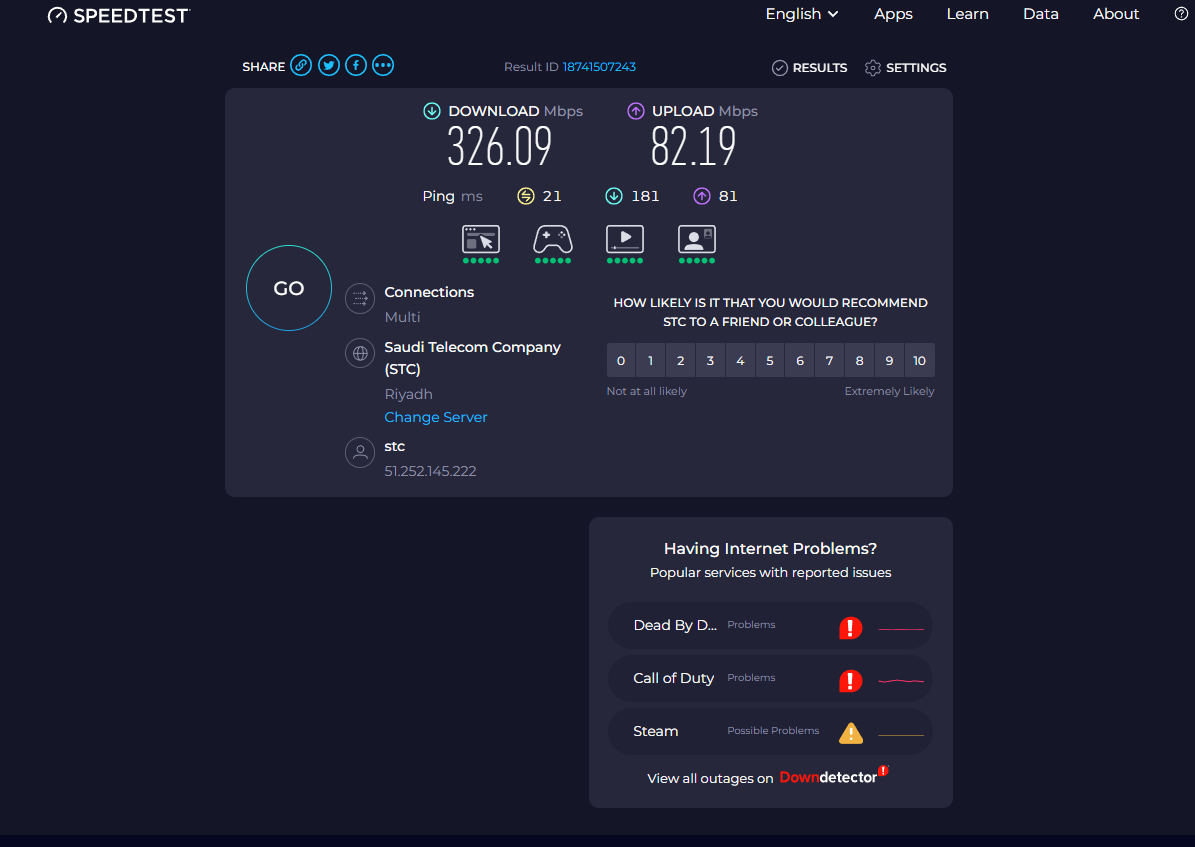
Task: Select rating 10 for STC
Action: (x=919, y=361)
